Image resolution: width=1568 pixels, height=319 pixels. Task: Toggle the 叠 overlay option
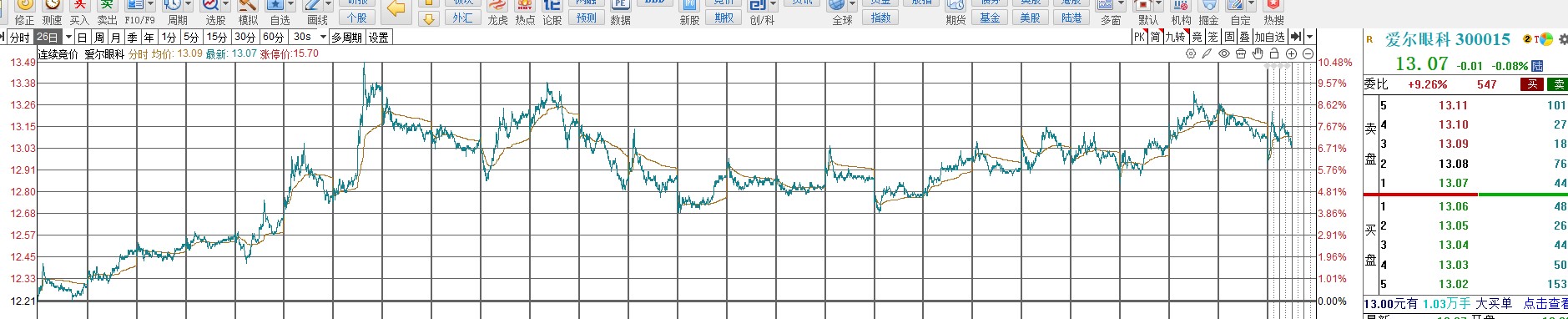point(1244,37)
